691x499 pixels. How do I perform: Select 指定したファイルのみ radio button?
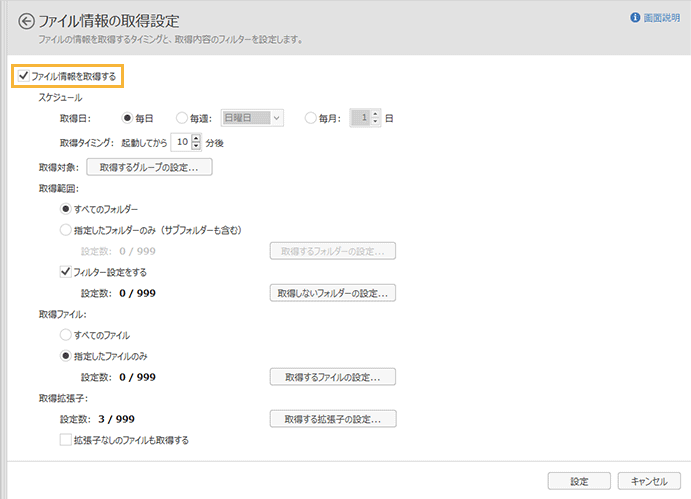click(x=65, y=356)
